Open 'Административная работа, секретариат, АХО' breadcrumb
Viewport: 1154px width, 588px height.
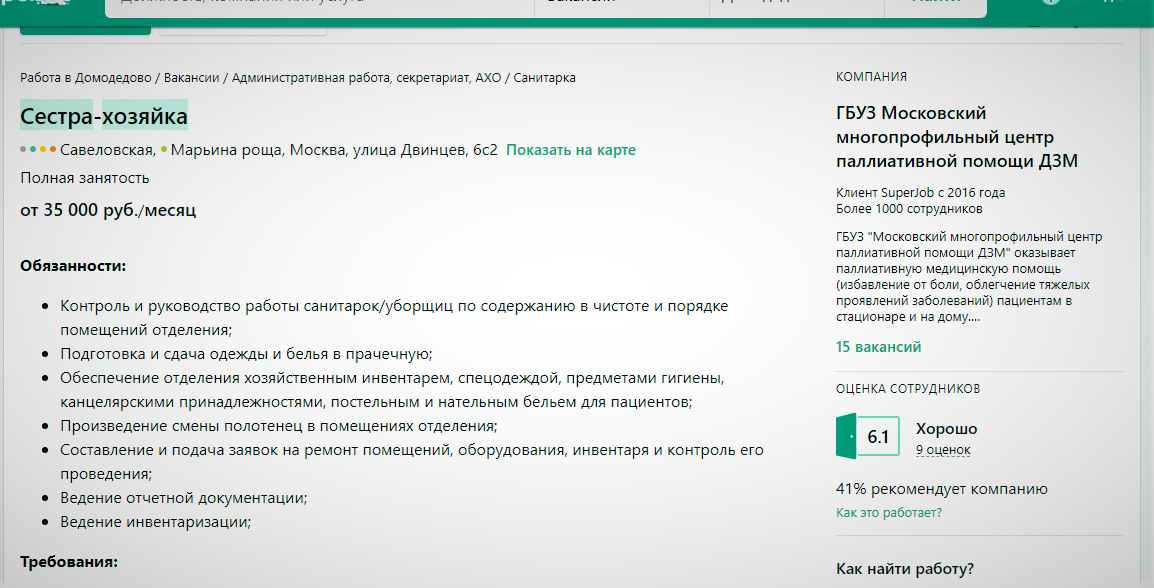coord(367,77)
